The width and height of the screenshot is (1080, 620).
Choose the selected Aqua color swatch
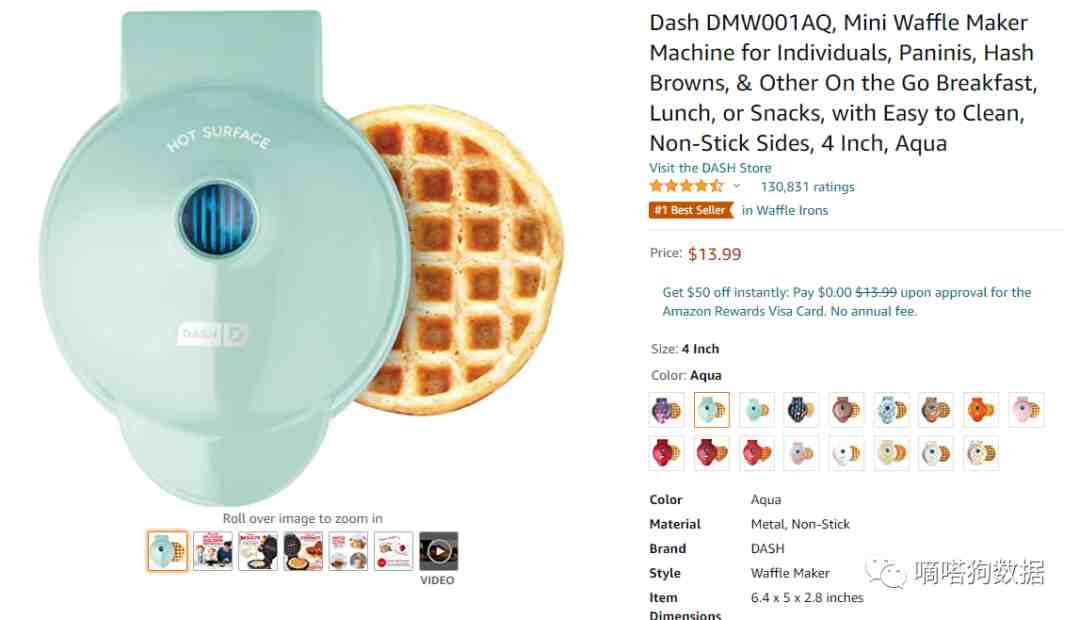[712, 410]
